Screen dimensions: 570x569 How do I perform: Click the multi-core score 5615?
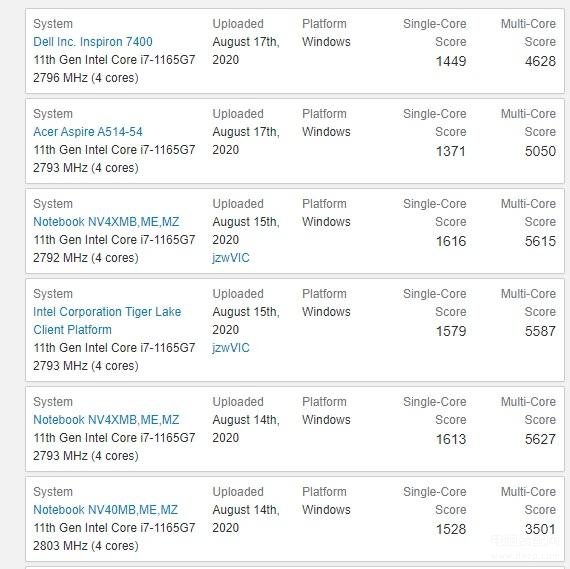(x=540, y=241)
